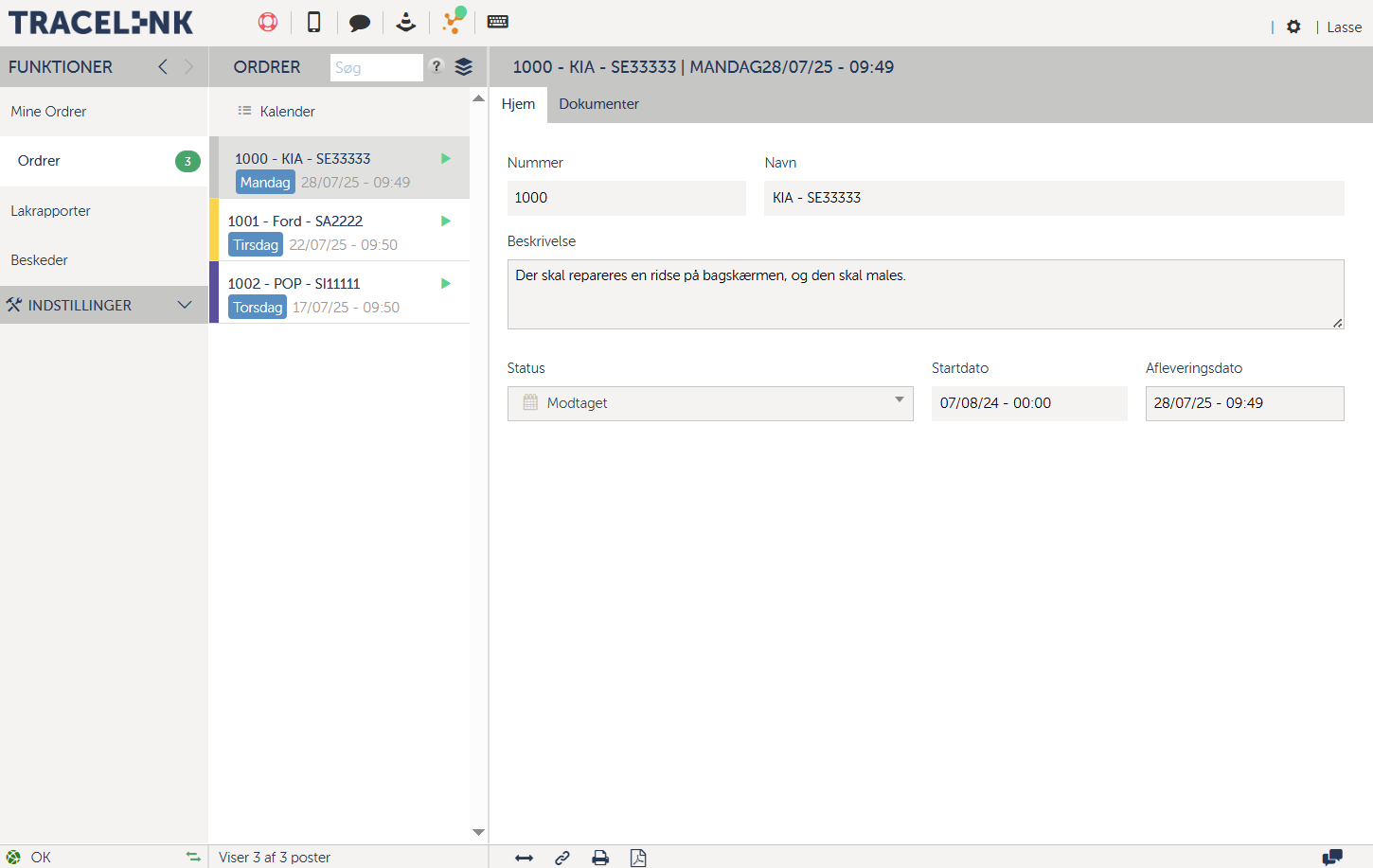Open the chat speech bubble icon
The width and height of the screenshot is (1373, 868).
[x=360, y=23]
